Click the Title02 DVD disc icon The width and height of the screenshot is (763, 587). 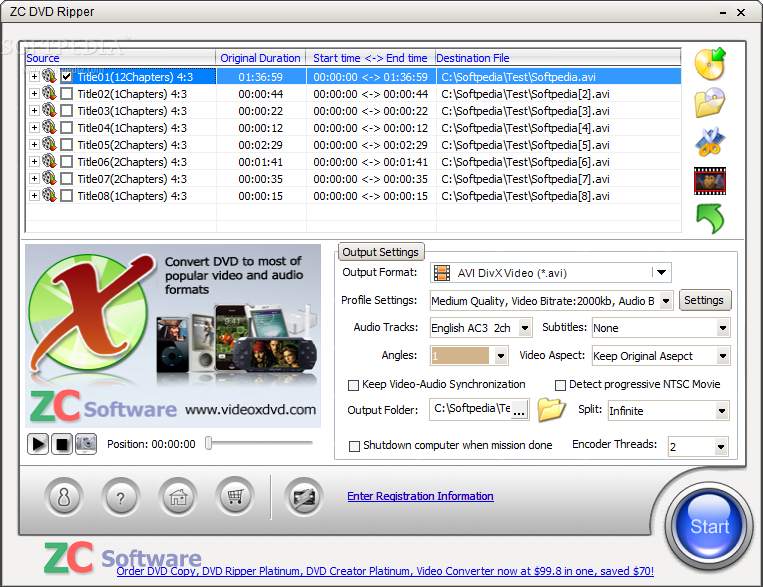point(49,93)
